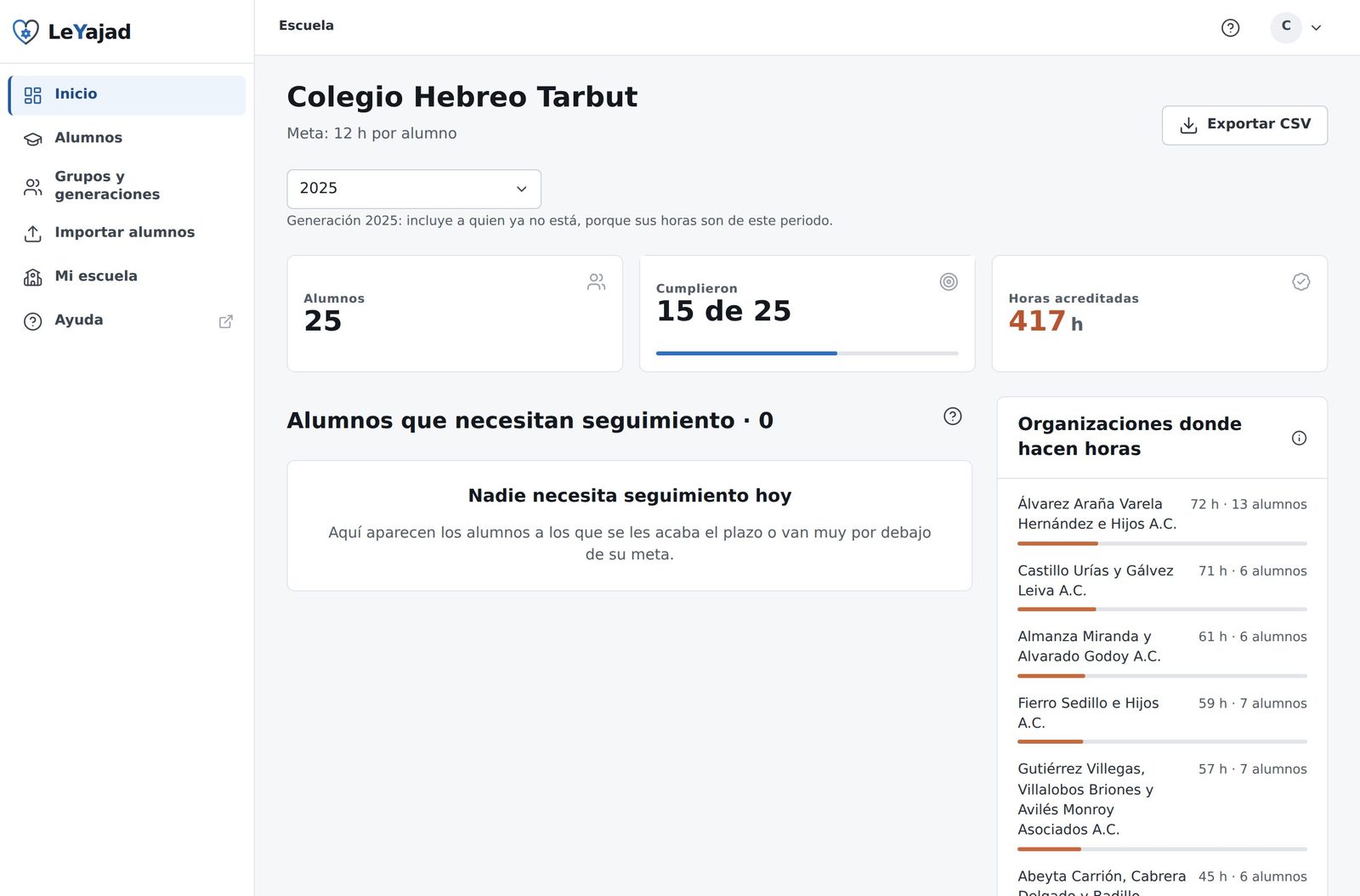Open the Inicio dashboard icon
This screenshot has height=896, width=1360.
pos(32,95)
